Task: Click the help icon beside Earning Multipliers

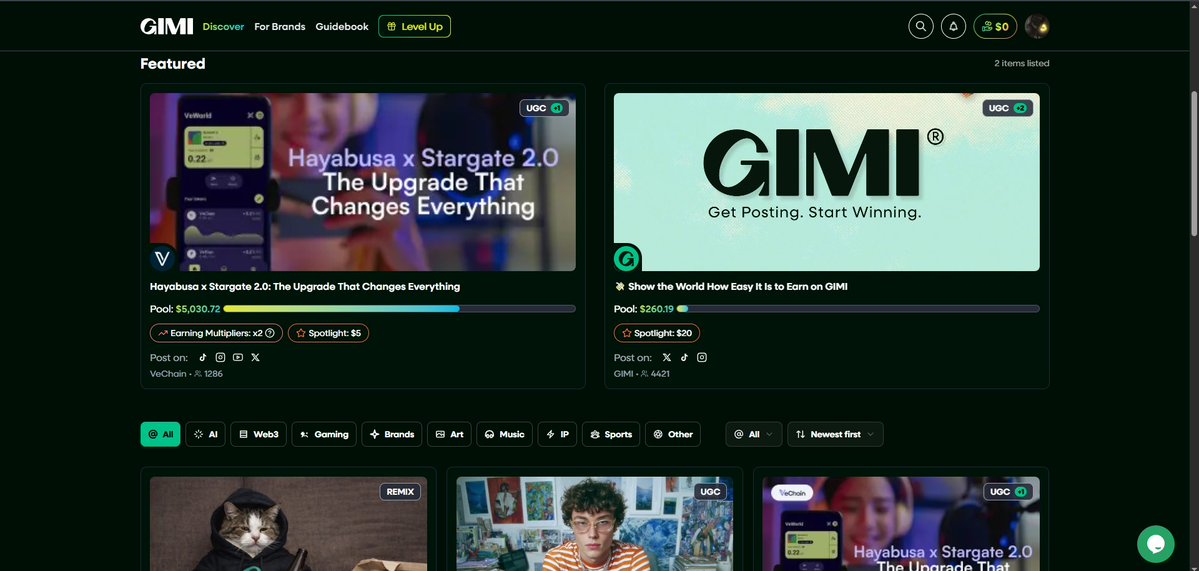Action: [x=270, y=333]
